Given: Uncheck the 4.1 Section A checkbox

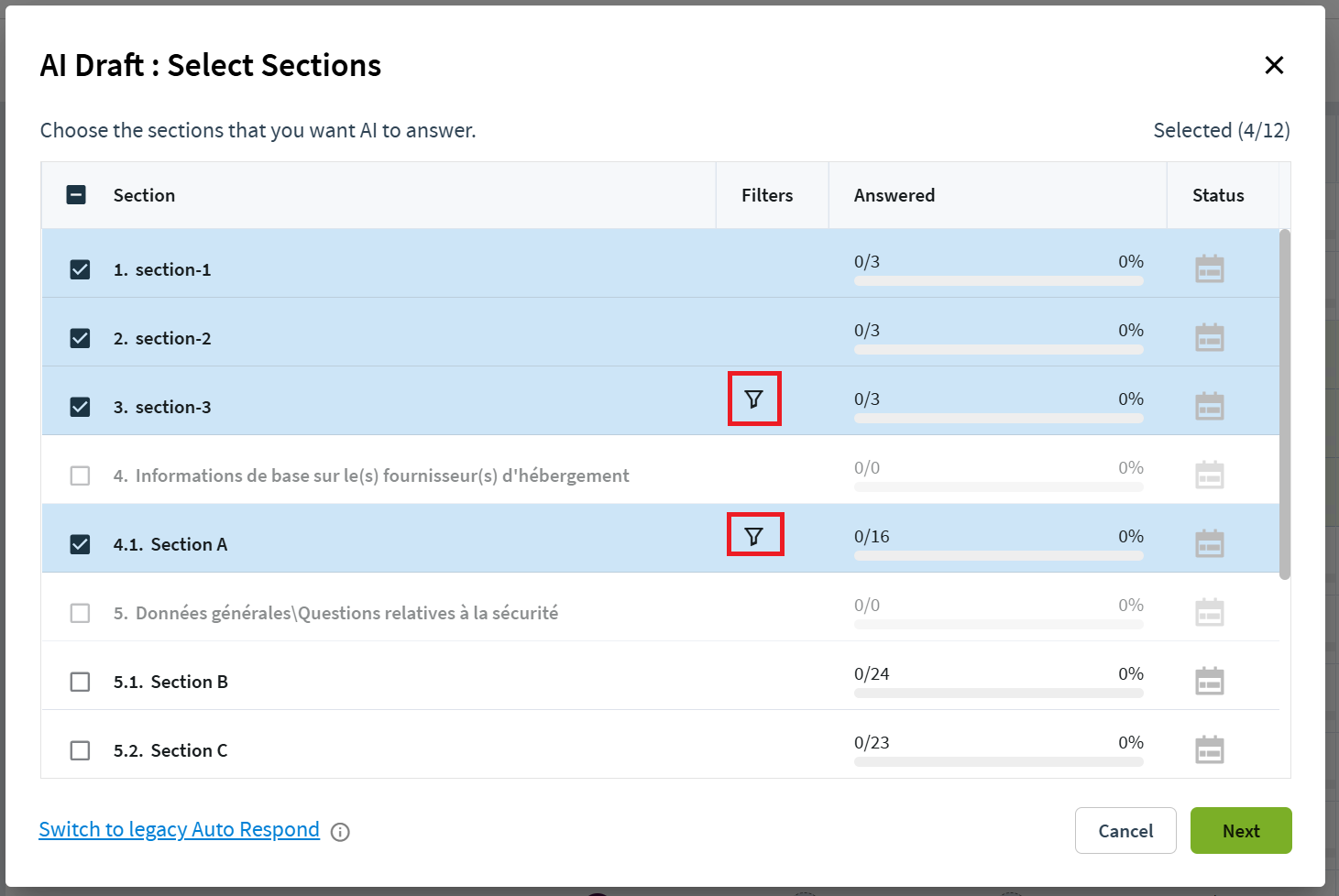Looking at the screenshot, I should point(80,544).
